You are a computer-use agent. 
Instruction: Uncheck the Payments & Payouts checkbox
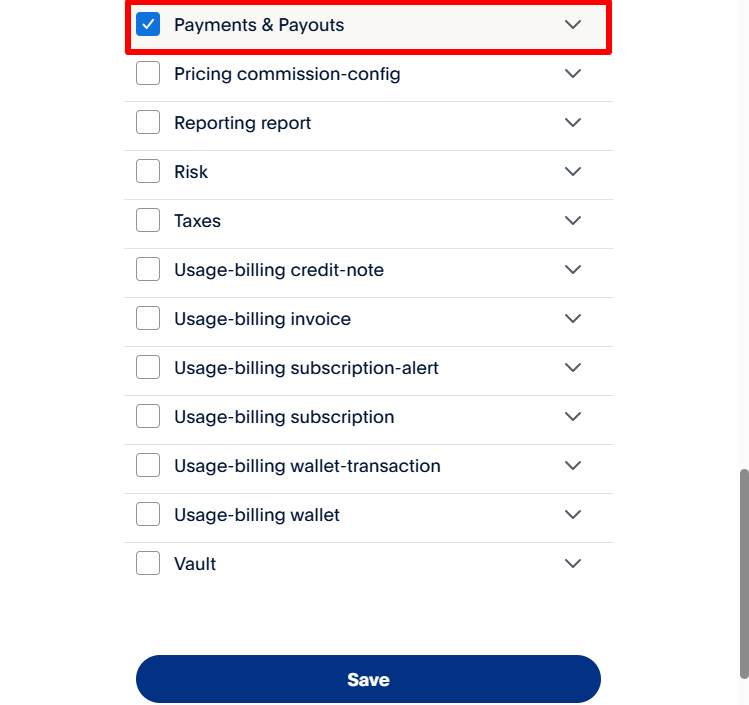148,25
